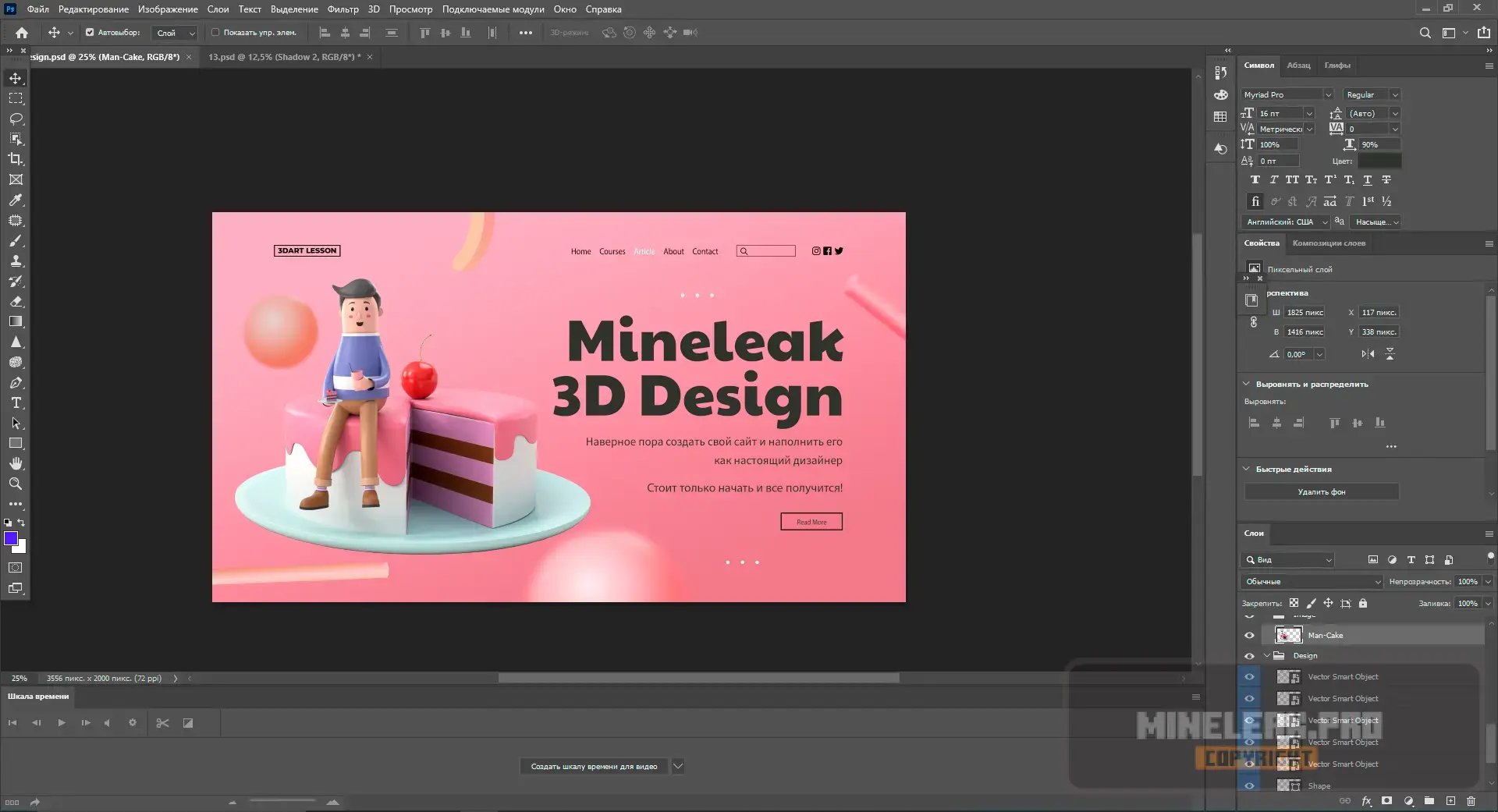1498x812 pixels.
Task: Open the Файл menu
Action: [37, 9]
